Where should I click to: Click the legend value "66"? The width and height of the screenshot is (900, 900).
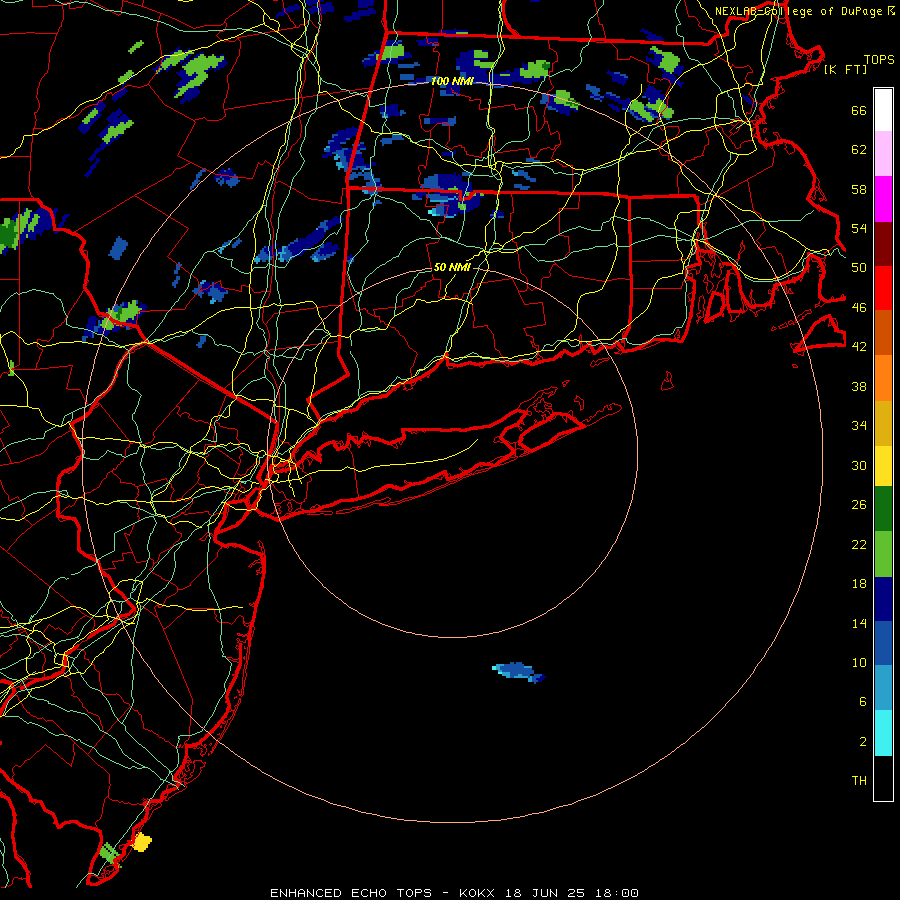[859, 111]
